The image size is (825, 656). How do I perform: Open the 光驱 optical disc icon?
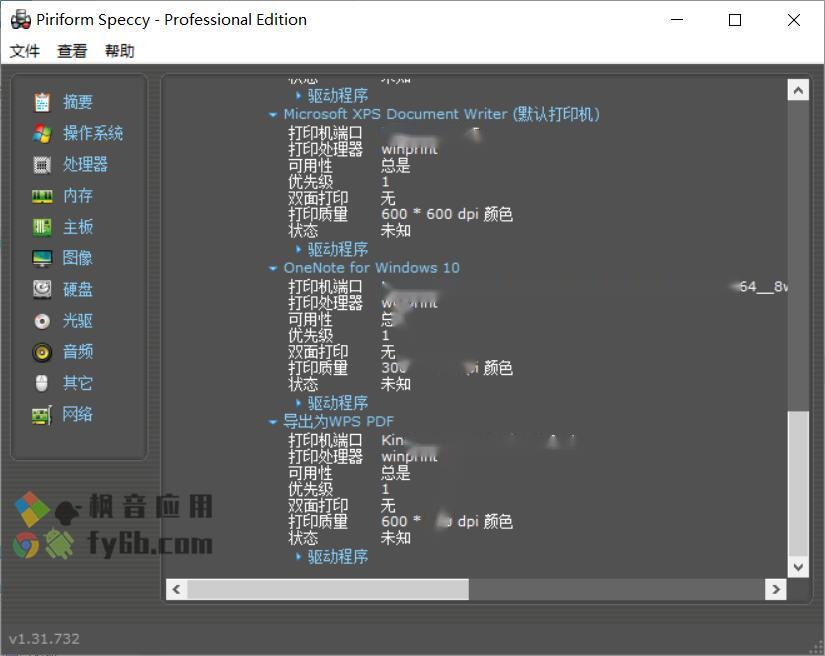tap(42, 321)
